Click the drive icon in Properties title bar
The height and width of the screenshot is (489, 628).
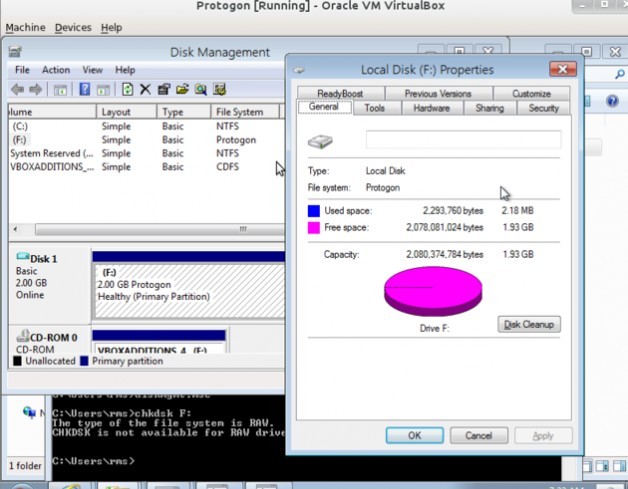[299, 70]
